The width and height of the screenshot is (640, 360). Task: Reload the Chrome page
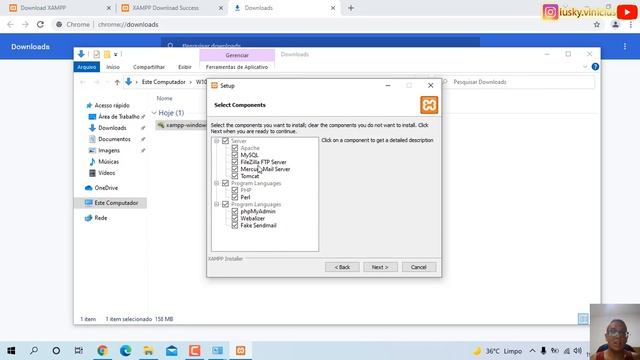pyautogui.click(x=40, y=24)
